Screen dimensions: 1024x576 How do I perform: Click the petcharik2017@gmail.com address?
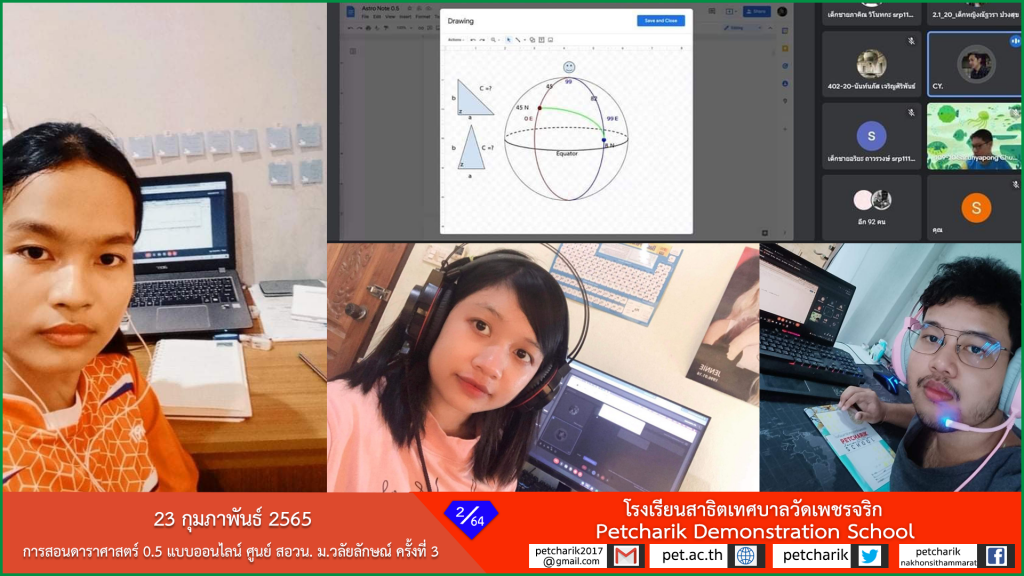click(569, 556)
